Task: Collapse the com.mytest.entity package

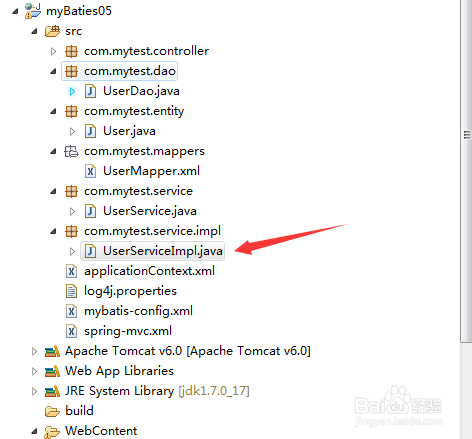Action: click(53, 112)
